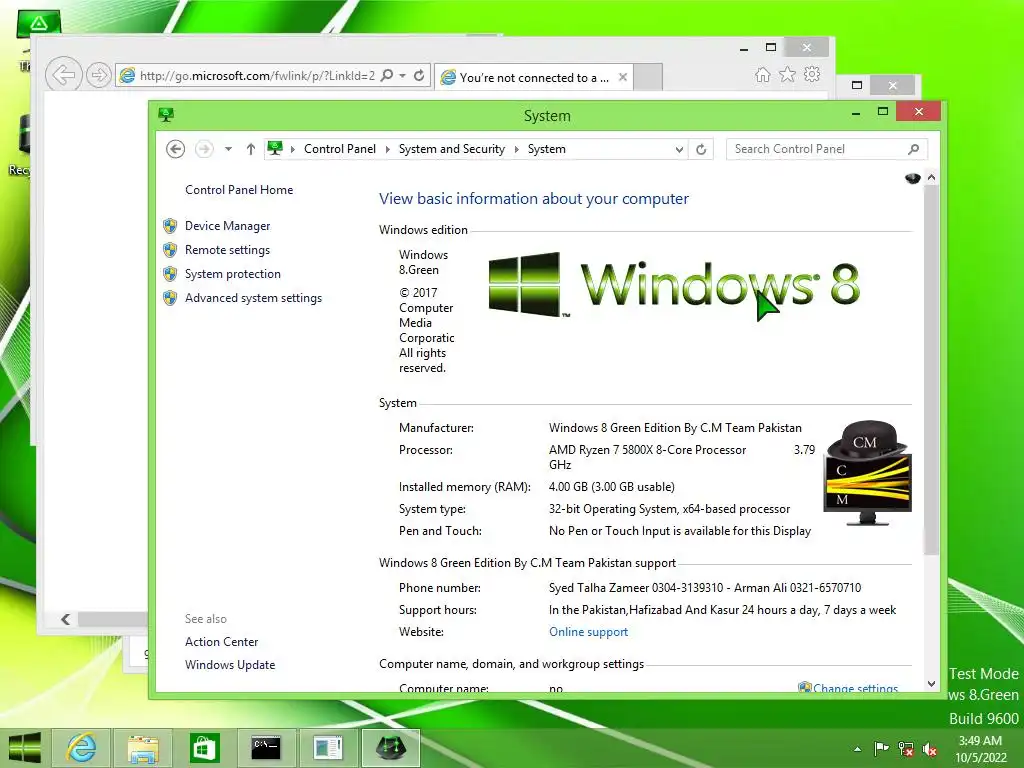The width and height of the screenshot is (1024, 768).
Task: Open Action Center link
Action: pyautogui.click(x=221, y=641)
